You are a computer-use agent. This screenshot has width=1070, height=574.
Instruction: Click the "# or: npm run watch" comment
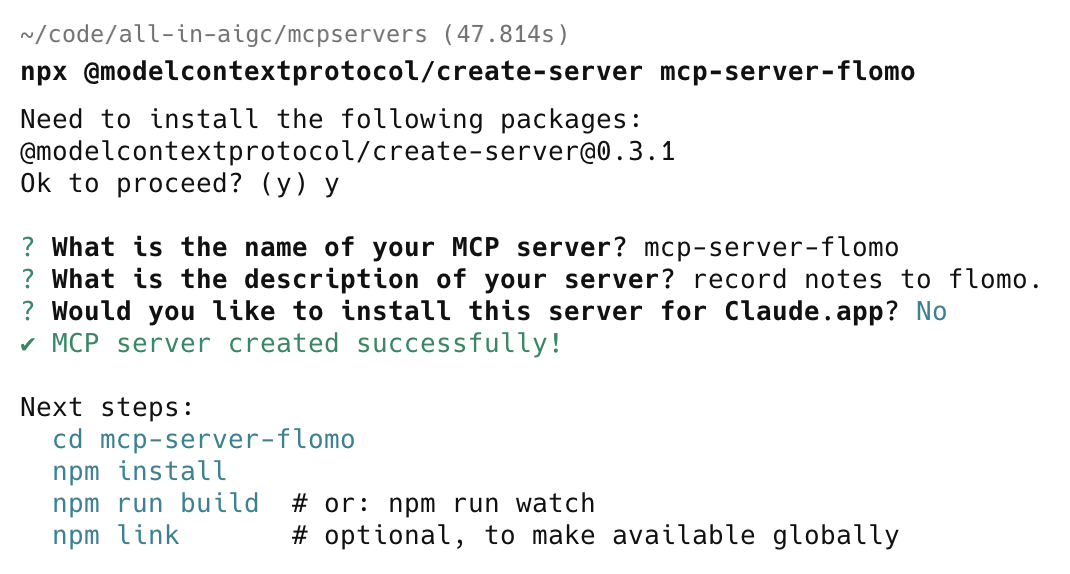coord(443,503)
